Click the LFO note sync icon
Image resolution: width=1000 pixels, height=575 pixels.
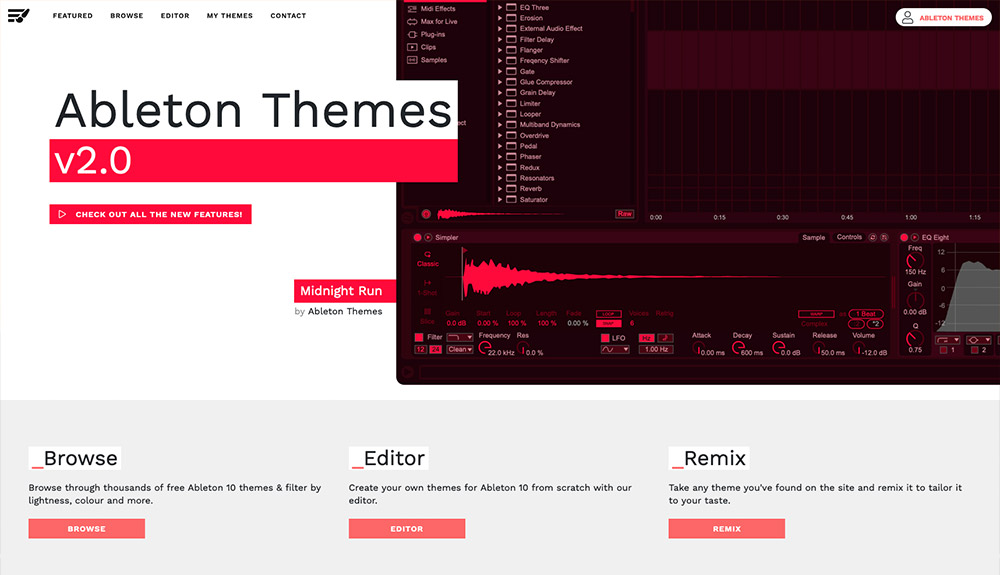click(x=665, y=338)
